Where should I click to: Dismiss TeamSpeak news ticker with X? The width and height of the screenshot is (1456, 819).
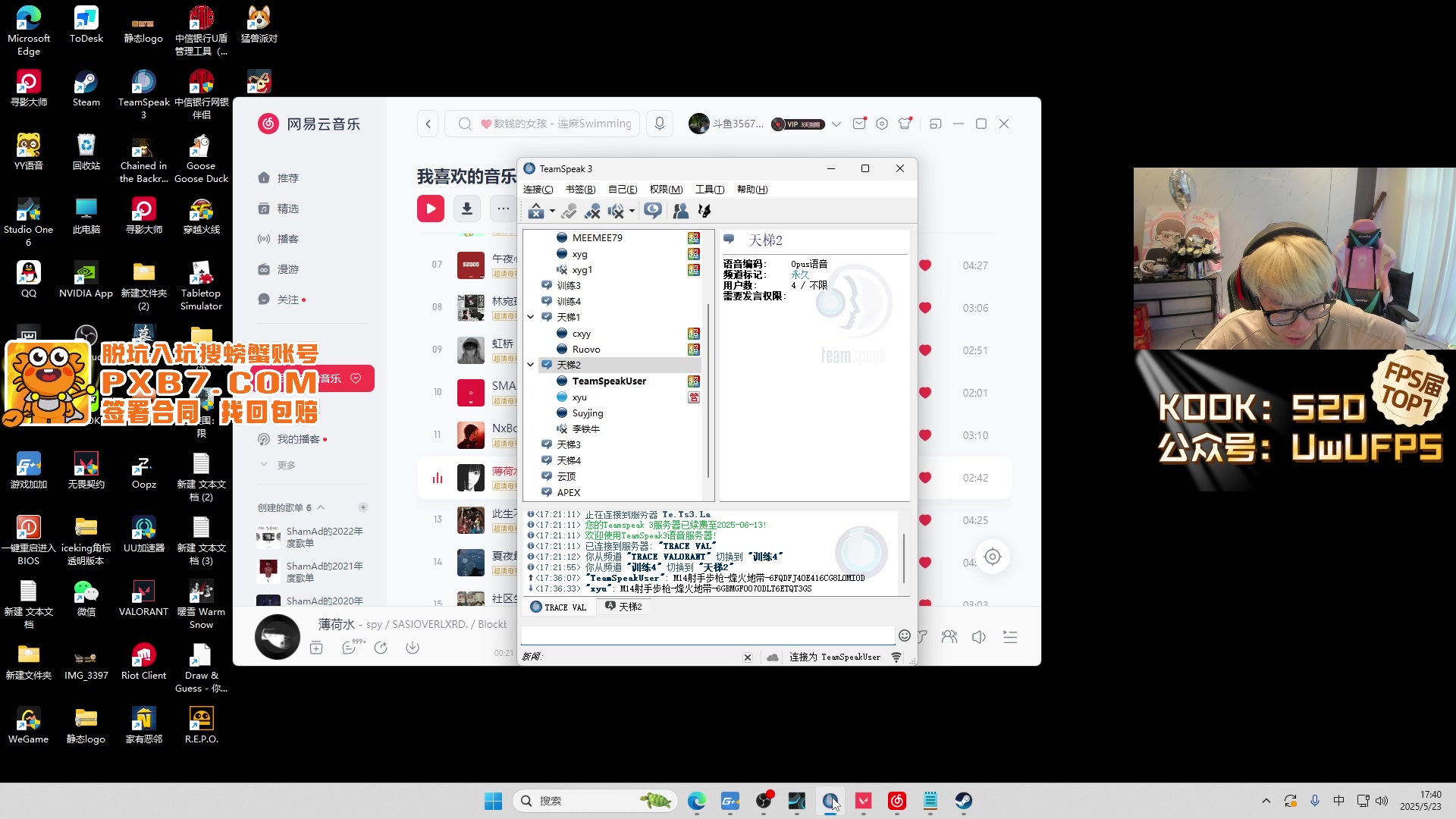tap(748, 657)
